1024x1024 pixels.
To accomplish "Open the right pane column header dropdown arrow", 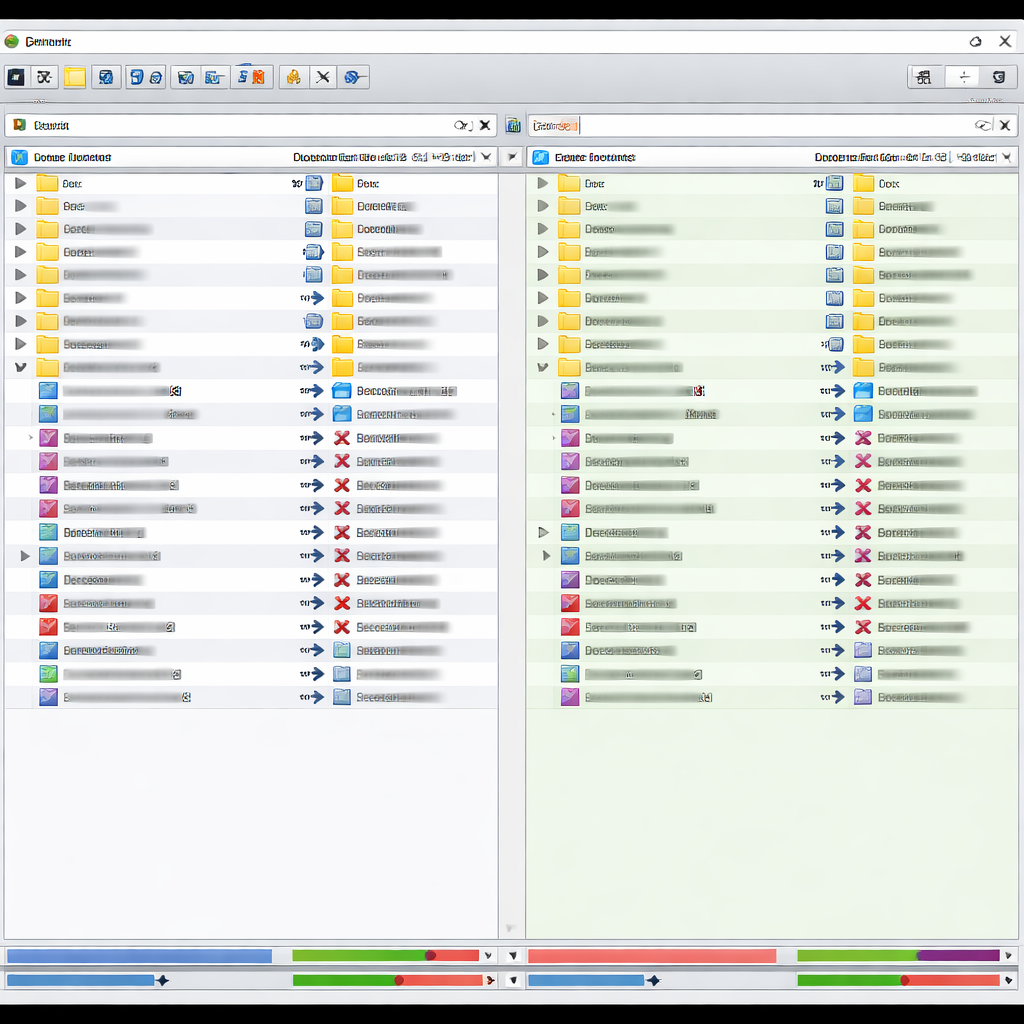I will click(1007, 157).
